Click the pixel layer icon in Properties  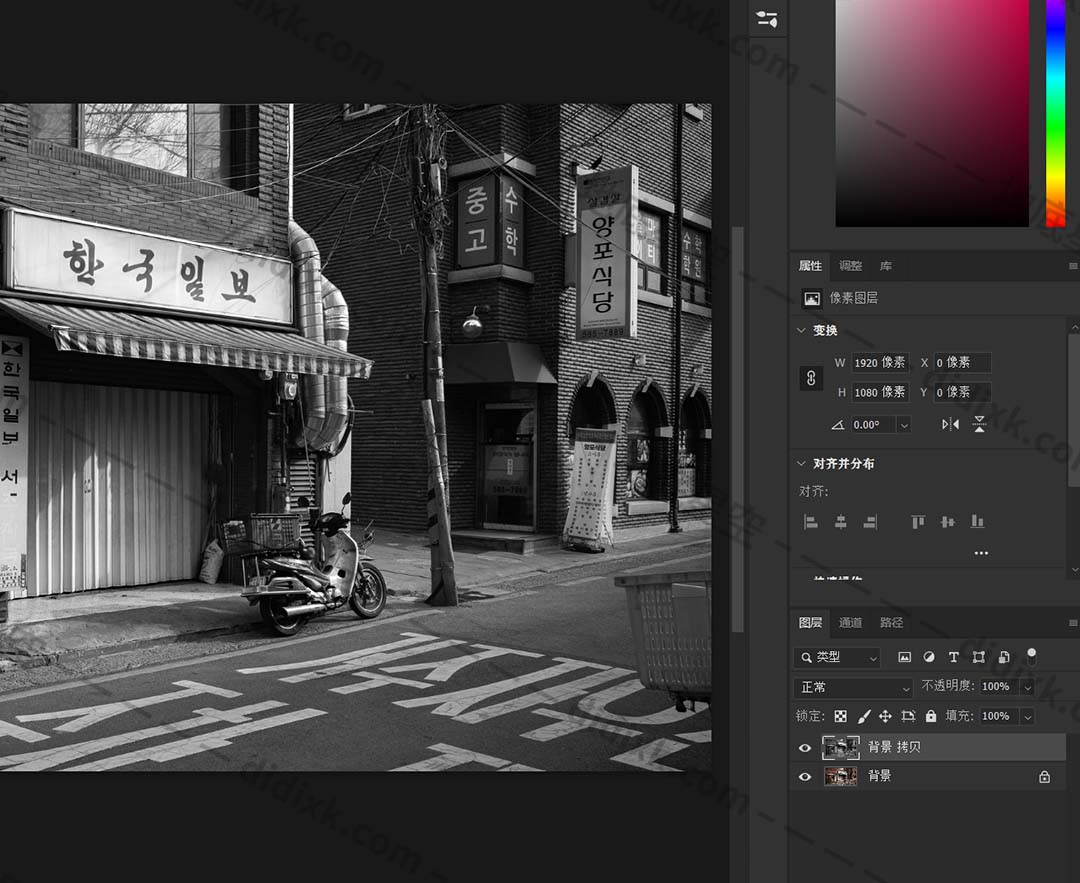coord(812,298)
